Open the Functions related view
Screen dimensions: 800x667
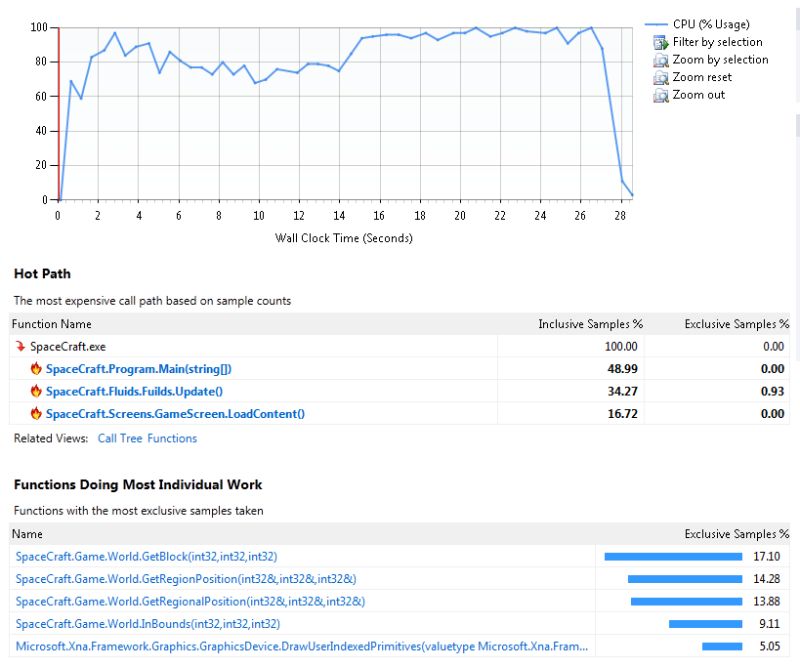172,438
